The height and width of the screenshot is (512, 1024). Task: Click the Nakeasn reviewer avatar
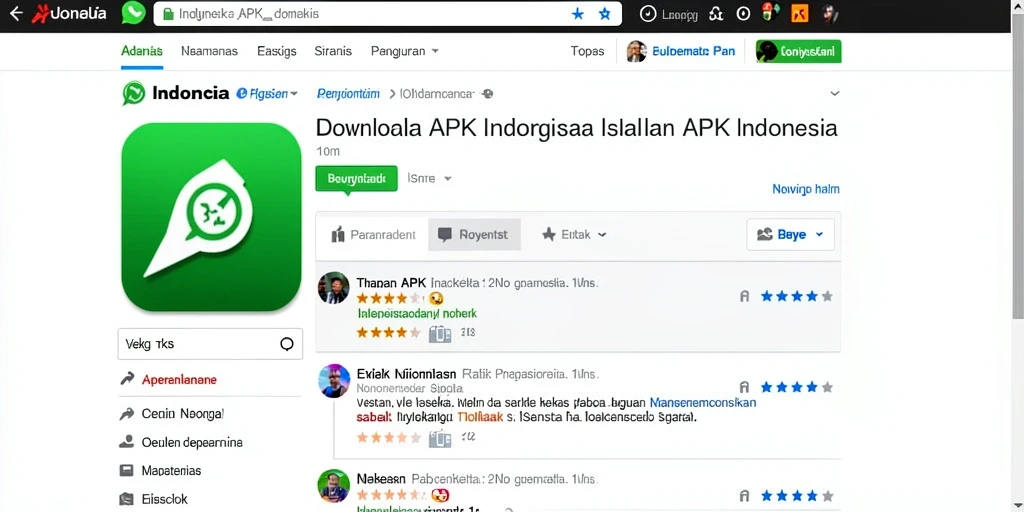pyautogui.click(x=334, y=485)
